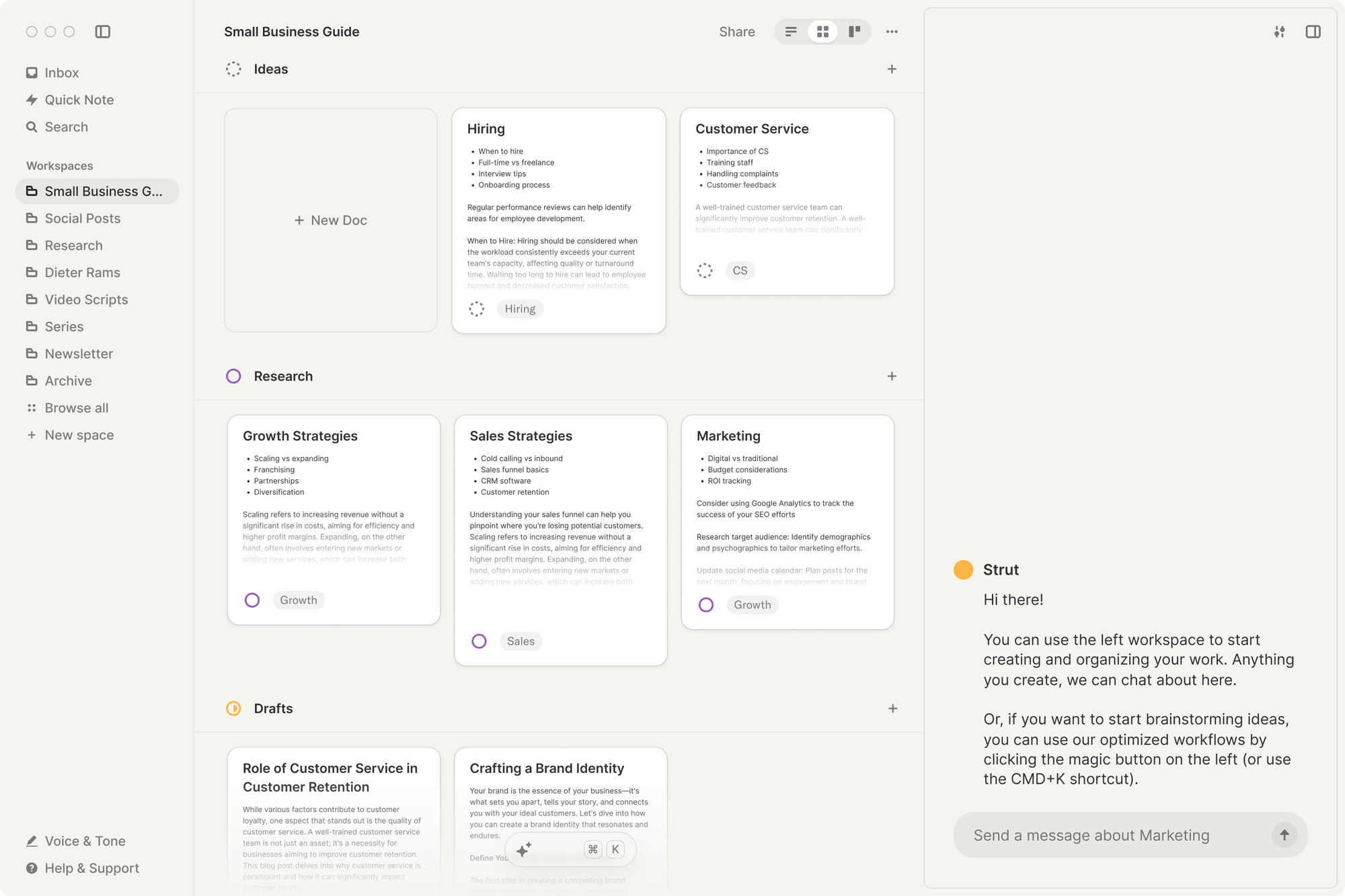This screenshot has height=896, width=1345.
Task: Add a new doc to Research section
Action: (891, 376)
